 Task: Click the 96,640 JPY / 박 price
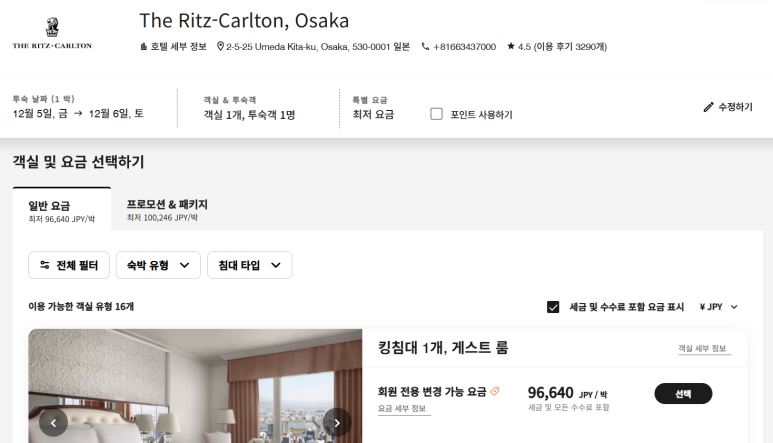(x=567, y=393)
